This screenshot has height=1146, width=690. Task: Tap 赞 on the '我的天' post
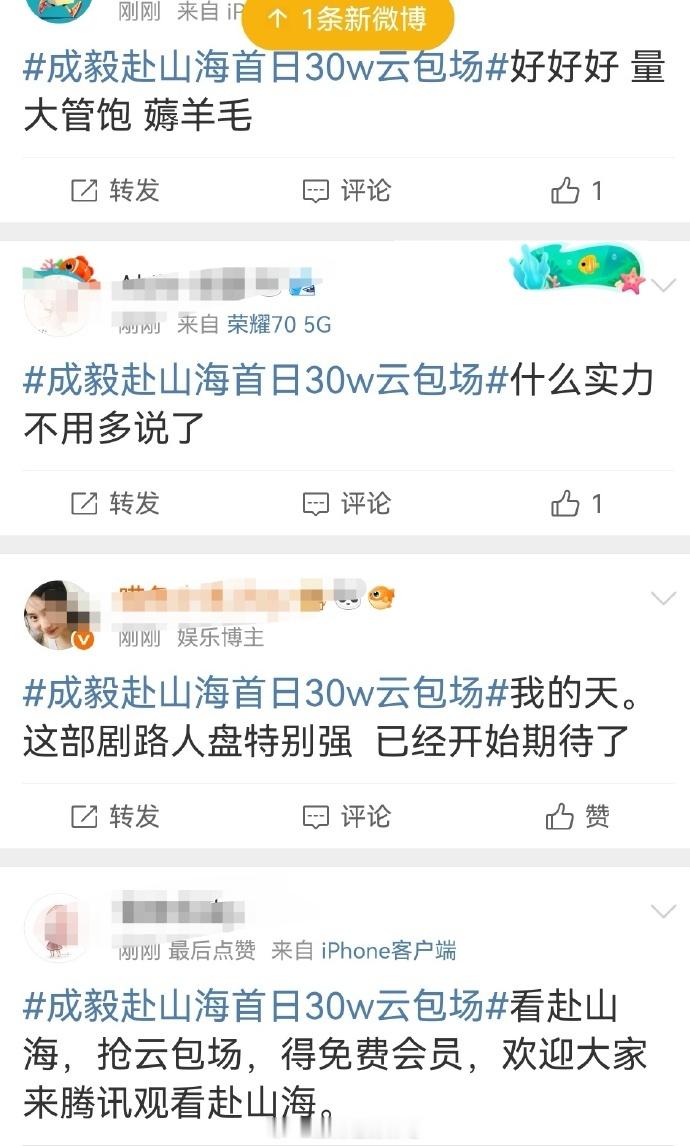pyautogui.click(x=577, y=816)
